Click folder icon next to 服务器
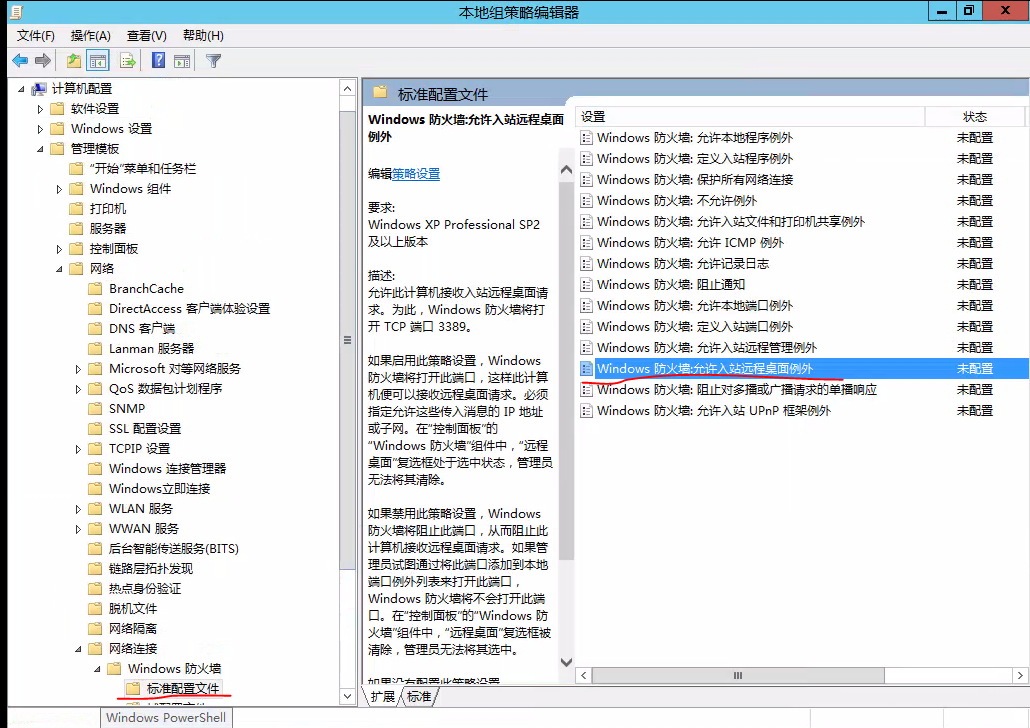This screenshot has height=728, width=1030. pos(77,229)
